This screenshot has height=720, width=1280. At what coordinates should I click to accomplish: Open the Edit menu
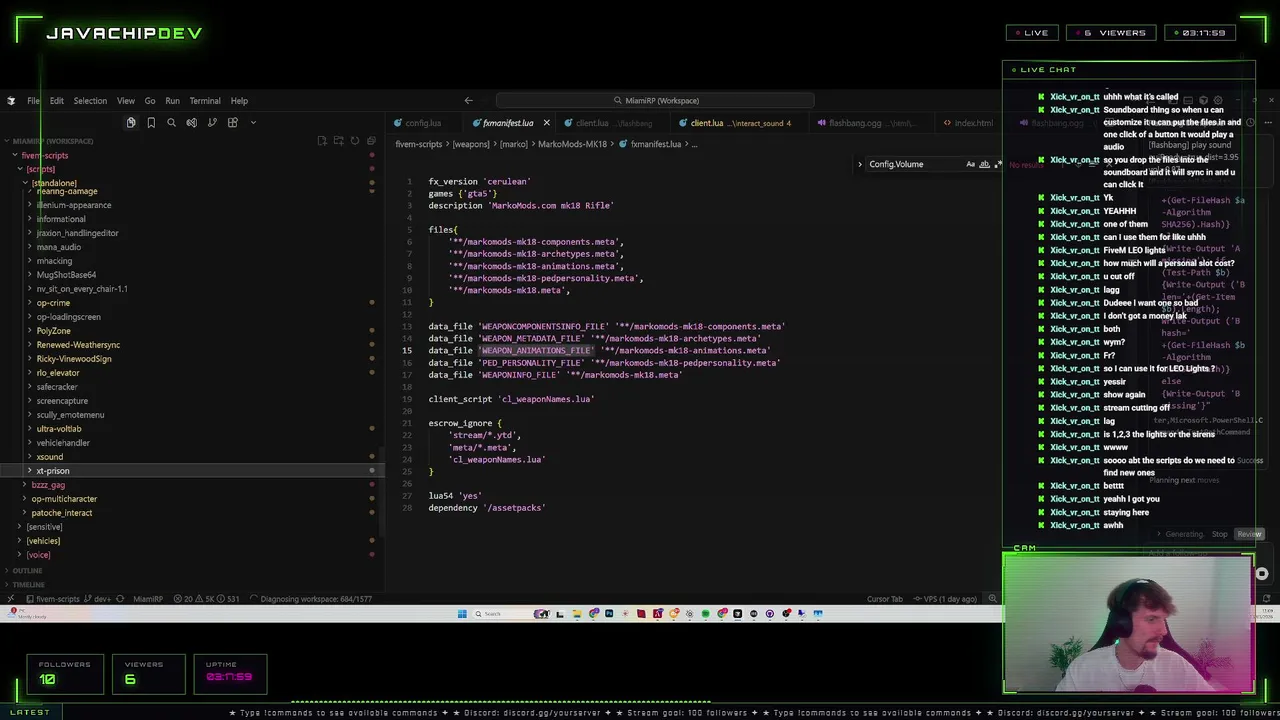tap(57, 101)
